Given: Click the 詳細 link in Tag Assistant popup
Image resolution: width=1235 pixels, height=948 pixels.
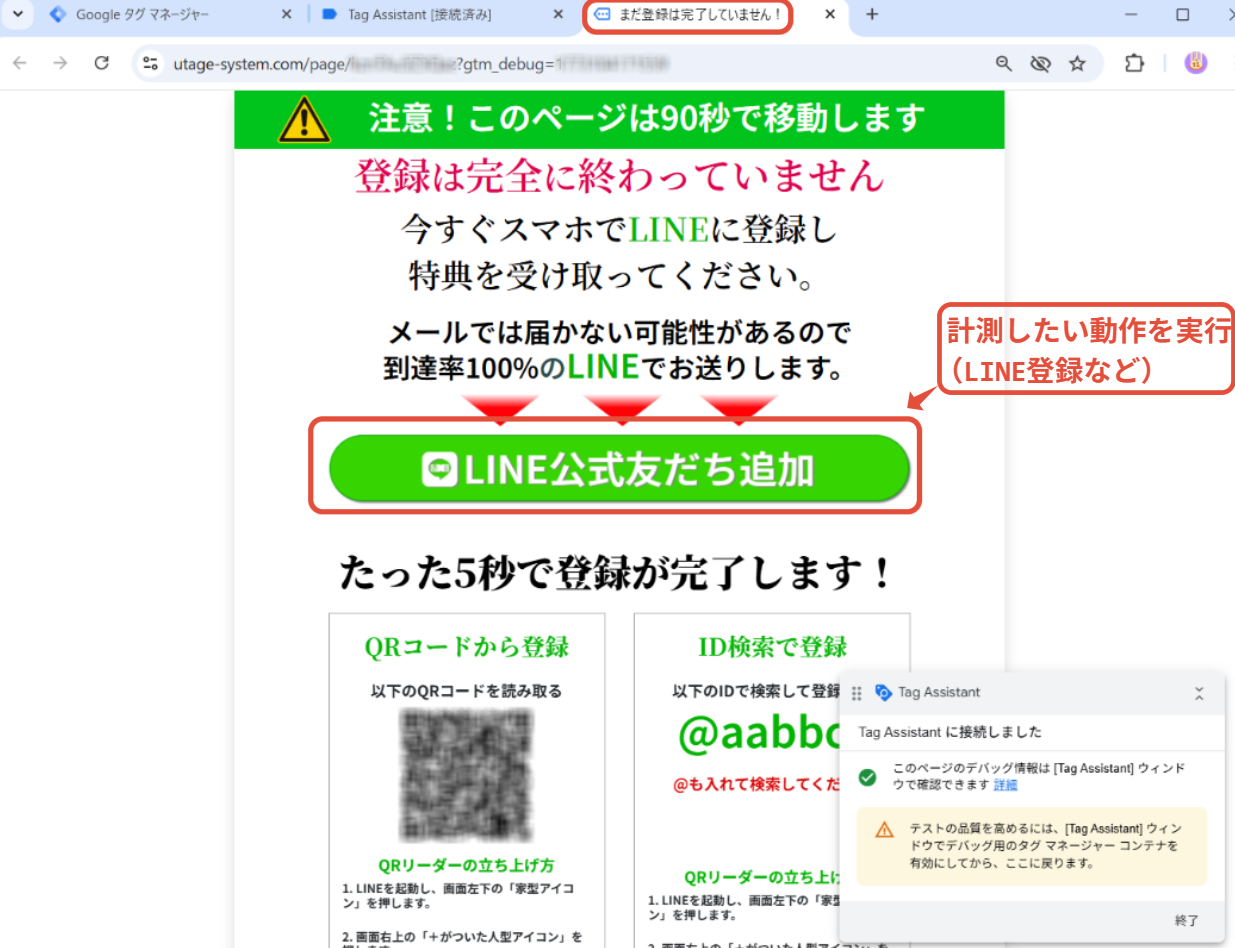Looking at the screenshot, I should coord(1005,785).
